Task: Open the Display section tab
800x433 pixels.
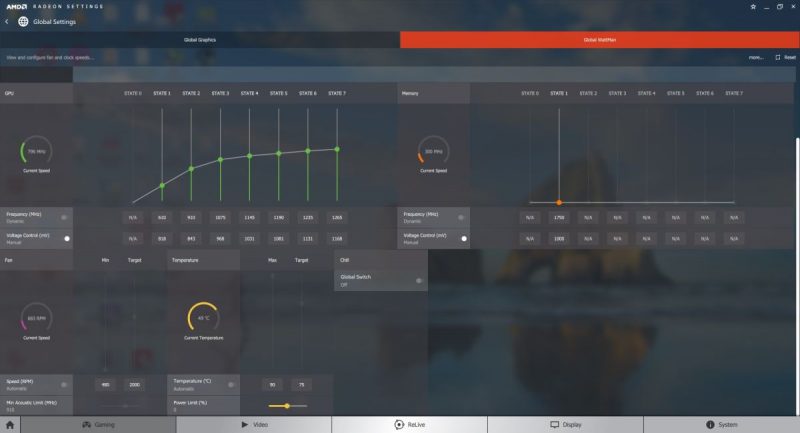Action: click(x=565, y=424)
